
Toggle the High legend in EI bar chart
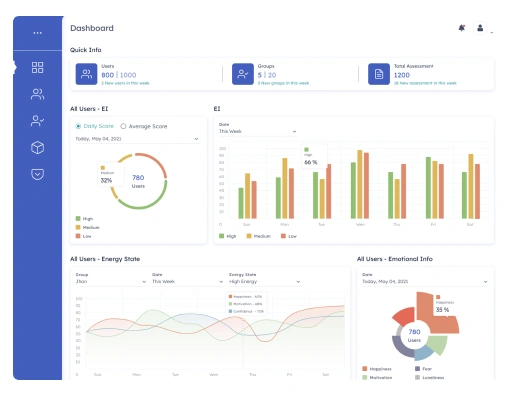(x=228, y=236)
